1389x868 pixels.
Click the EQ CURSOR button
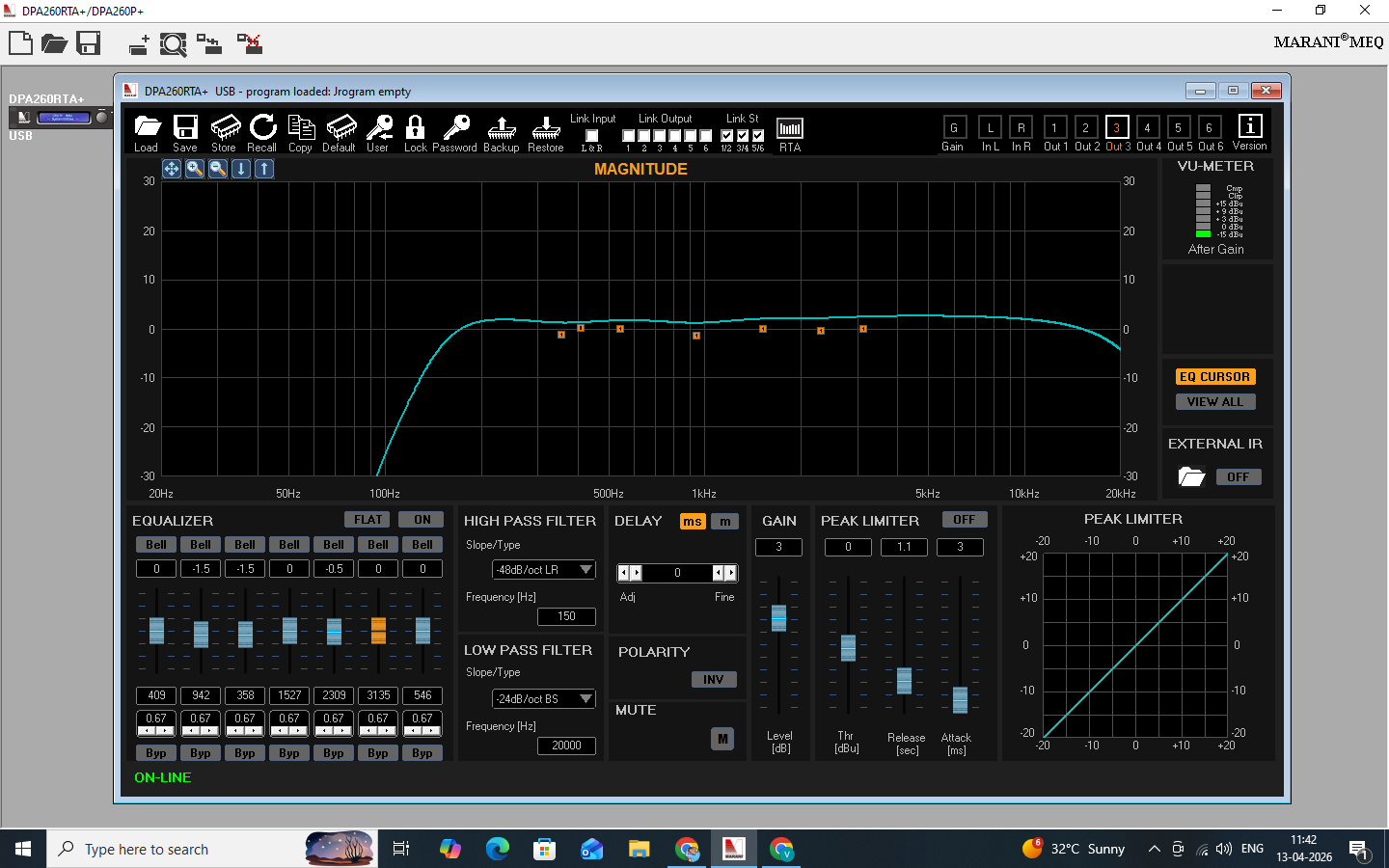click(1215, 377)
